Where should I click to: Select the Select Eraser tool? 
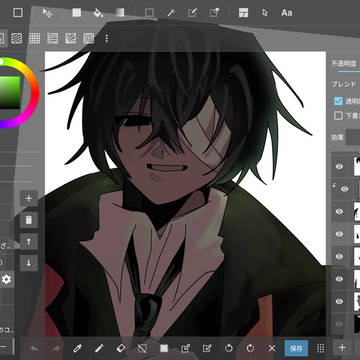[214, 13]
